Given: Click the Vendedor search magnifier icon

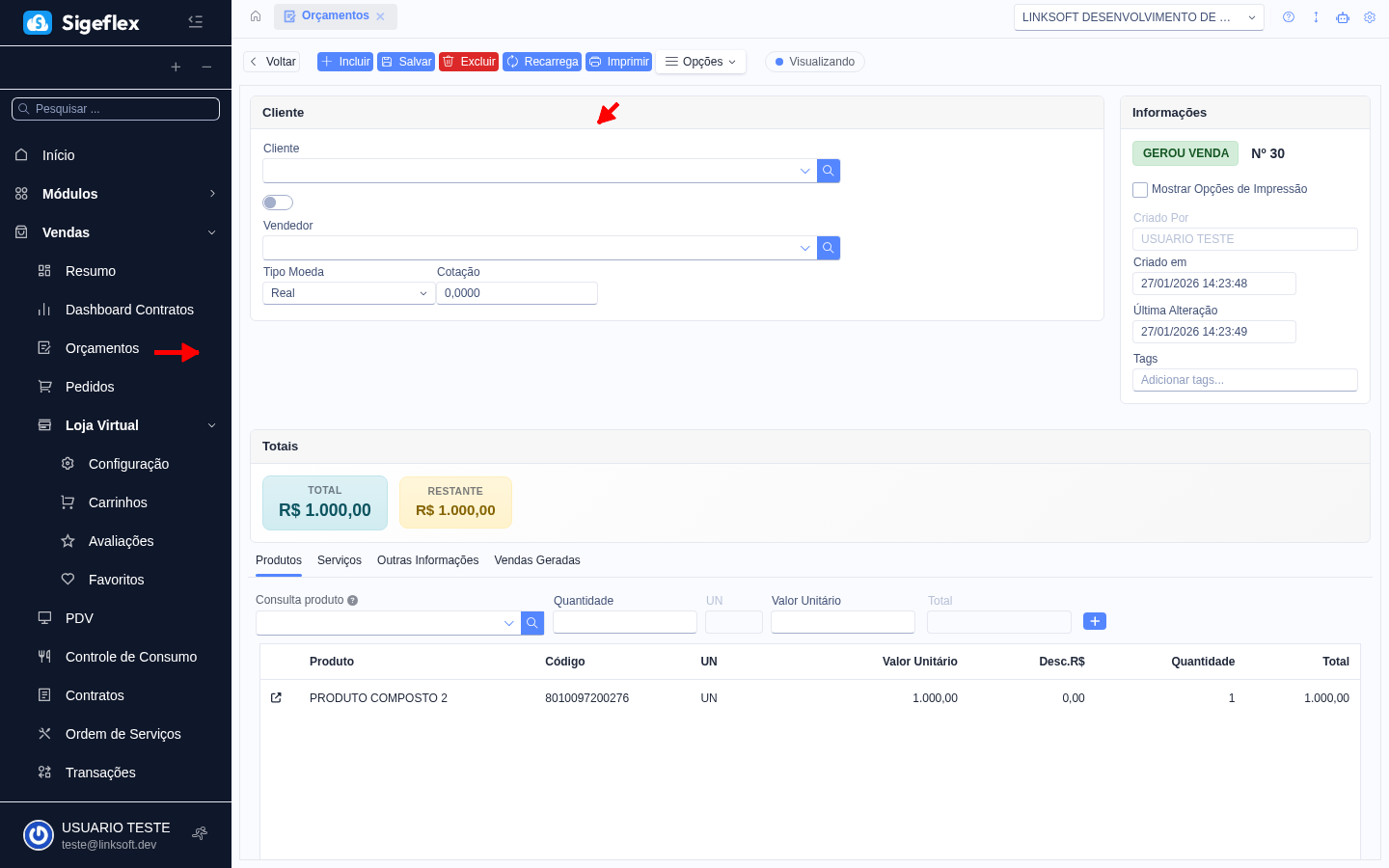Looking at the screenshot, I should [828, 248].
